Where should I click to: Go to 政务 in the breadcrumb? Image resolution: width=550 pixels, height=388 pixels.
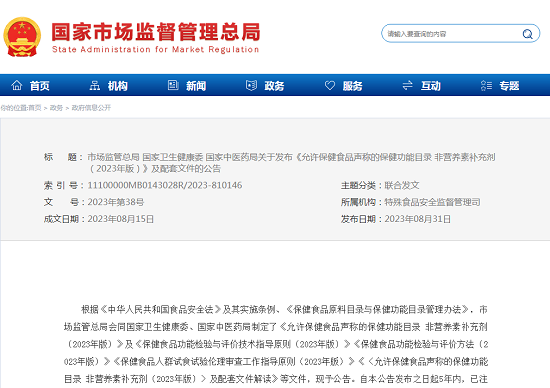click(x=56, y=108)
